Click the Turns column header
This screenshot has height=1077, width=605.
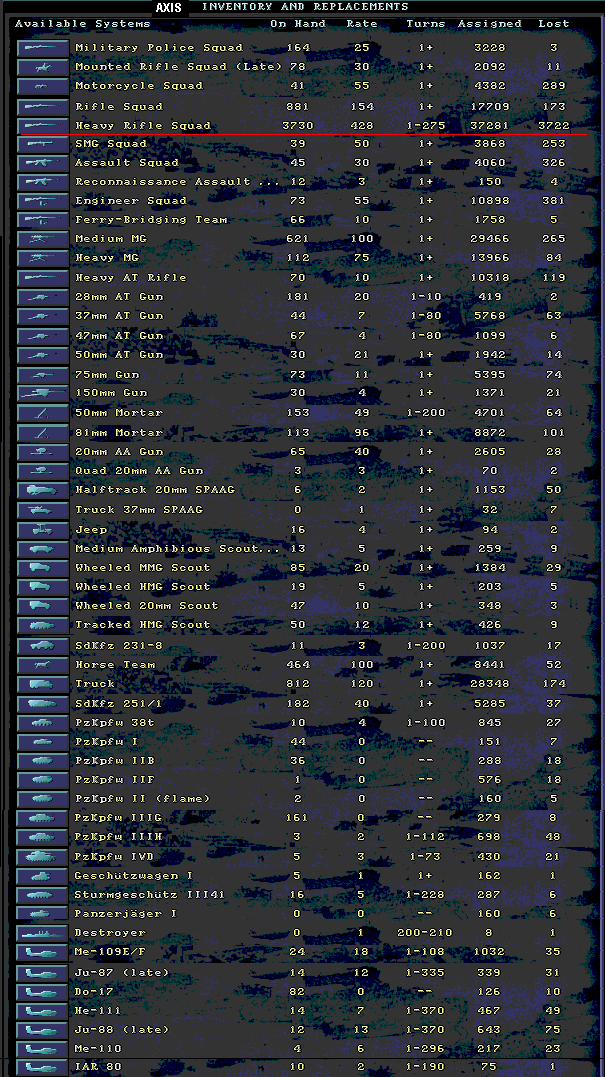(426, 23)
